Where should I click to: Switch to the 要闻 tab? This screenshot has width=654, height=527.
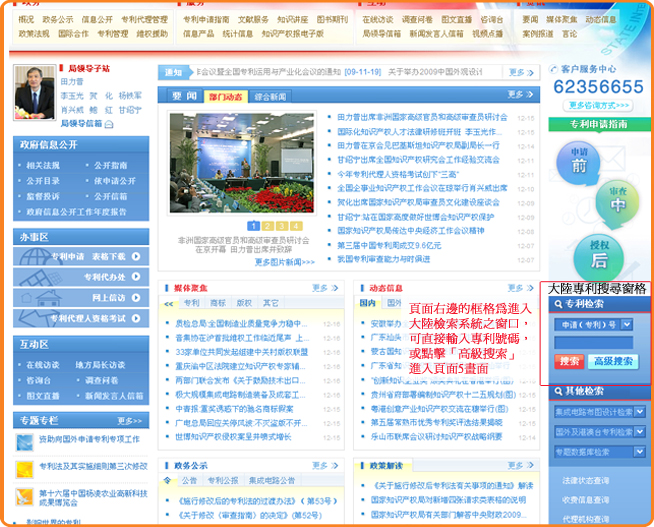[x=184, y=96]
